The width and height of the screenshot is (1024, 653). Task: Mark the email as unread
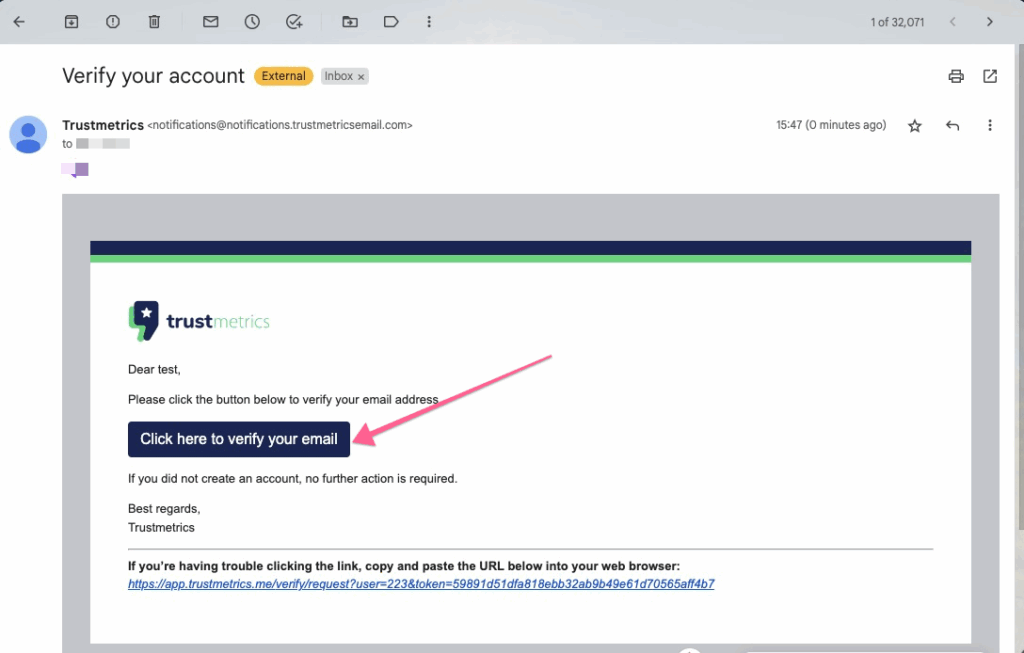point(210,21)
